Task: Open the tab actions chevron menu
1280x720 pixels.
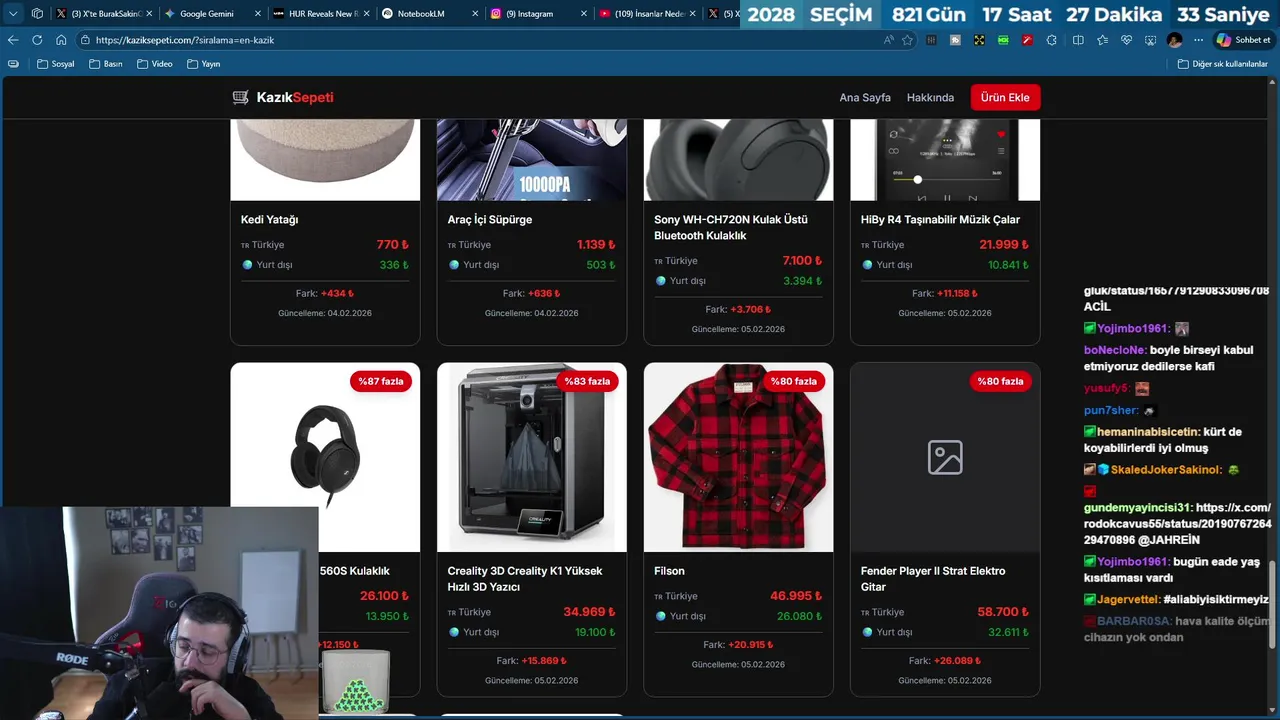Action: [x=13, y=13]
